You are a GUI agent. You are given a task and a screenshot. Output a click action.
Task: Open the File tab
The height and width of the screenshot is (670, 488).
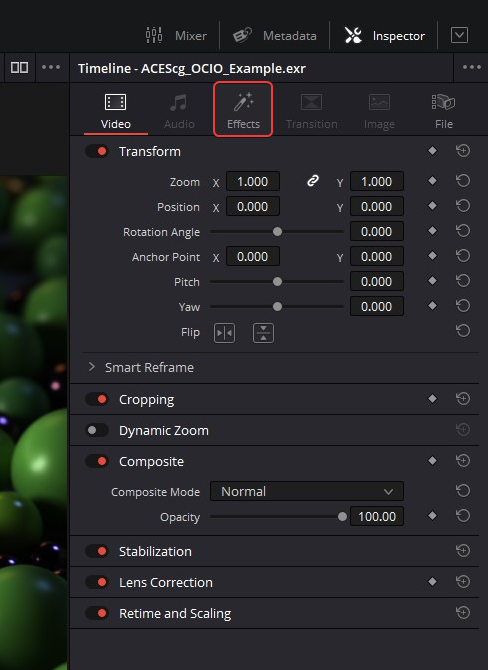(444, 111)
